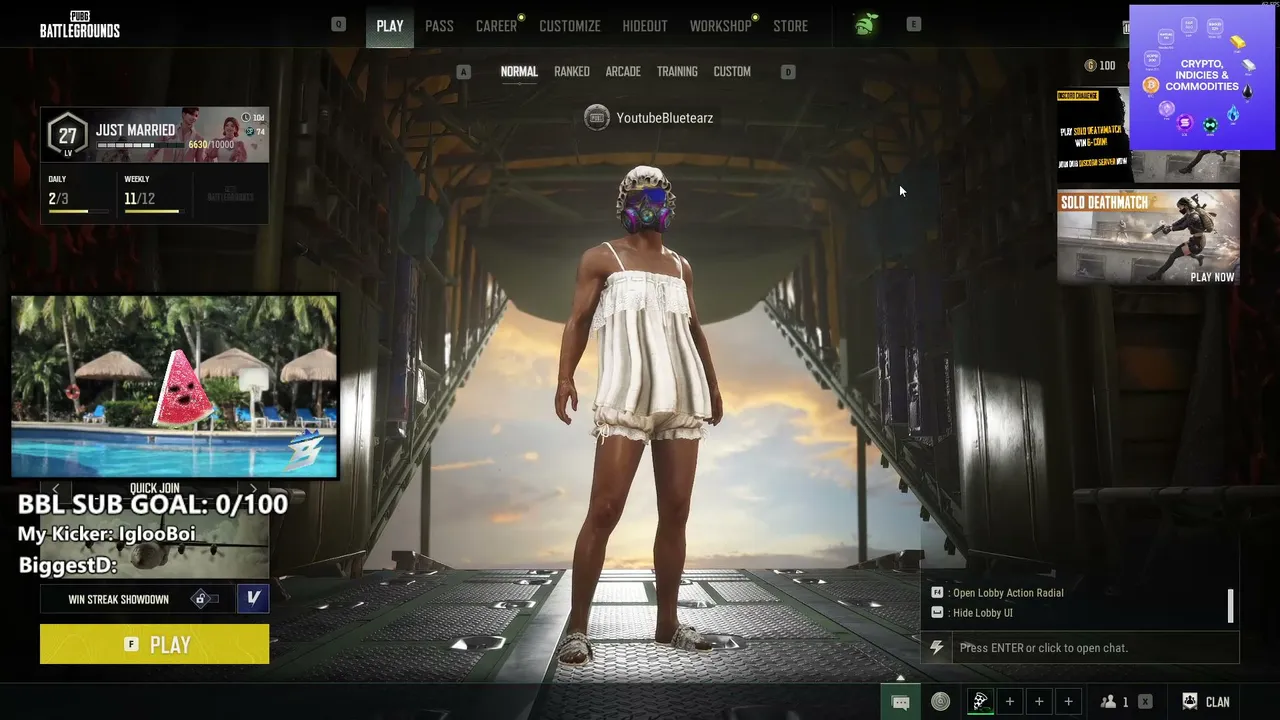Select the TRAINING match mode
Image resolution: width=1280 pixels, height=720 pixels.
pos(677,72)
